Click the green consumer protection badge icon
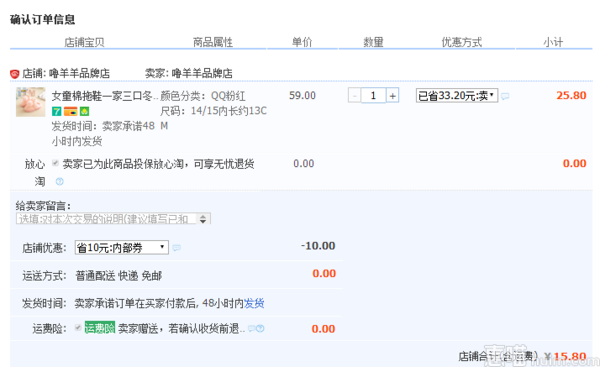600x367 pixels. pyautogui.click(x=84, y=111)
